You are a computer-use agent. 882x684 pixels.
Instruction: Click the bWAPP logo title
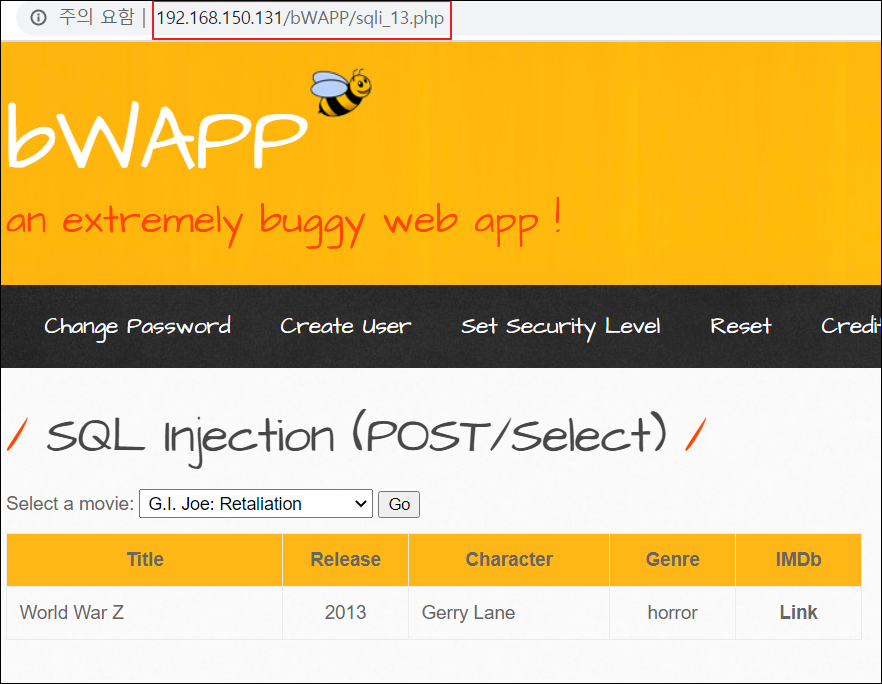158,136
